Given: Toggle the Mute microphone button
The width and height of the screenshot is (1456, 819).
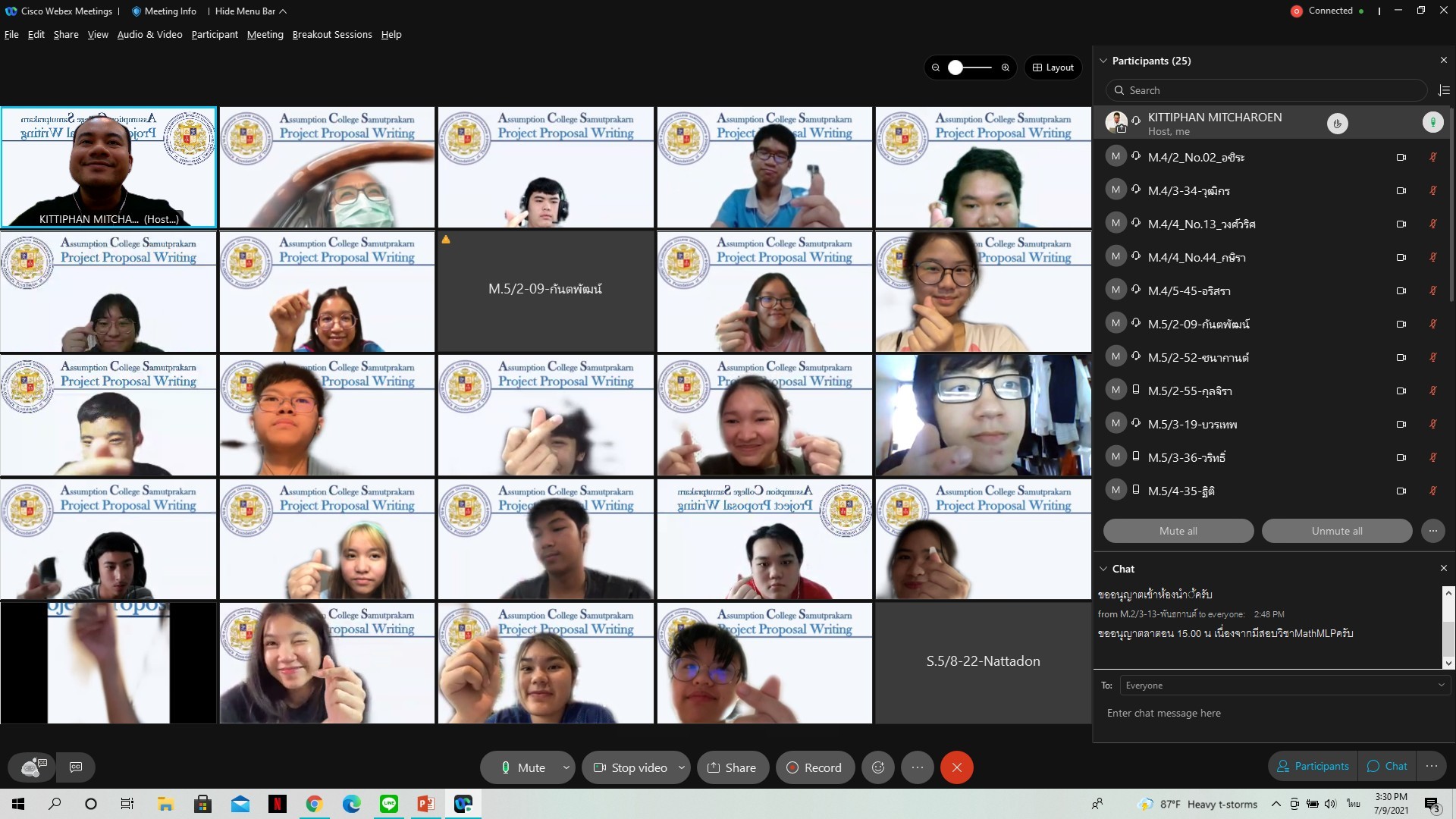Looking at the screenshot, I should point(523,767).
